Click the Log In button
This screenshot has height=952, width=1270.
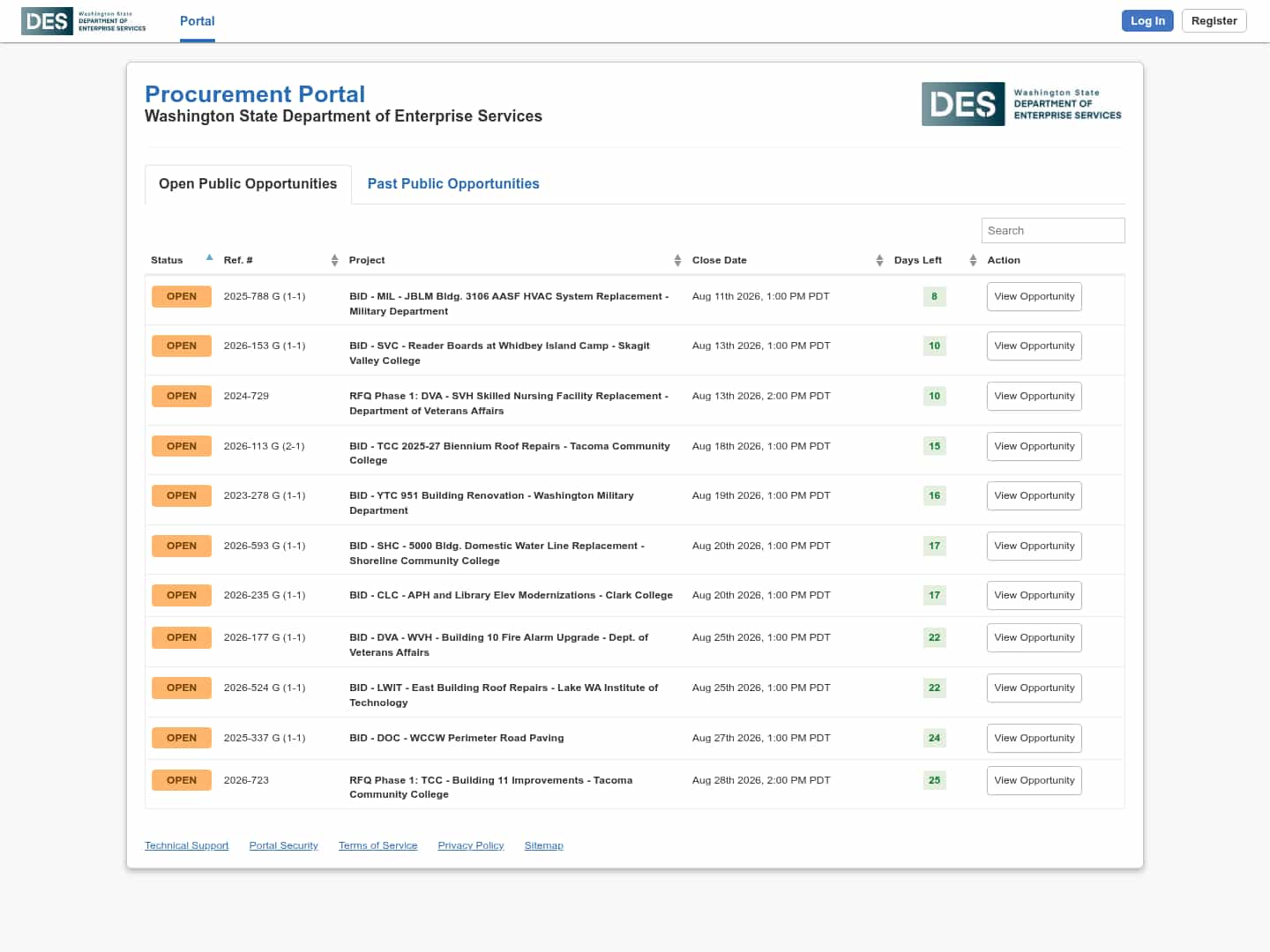coord(1147,21)
